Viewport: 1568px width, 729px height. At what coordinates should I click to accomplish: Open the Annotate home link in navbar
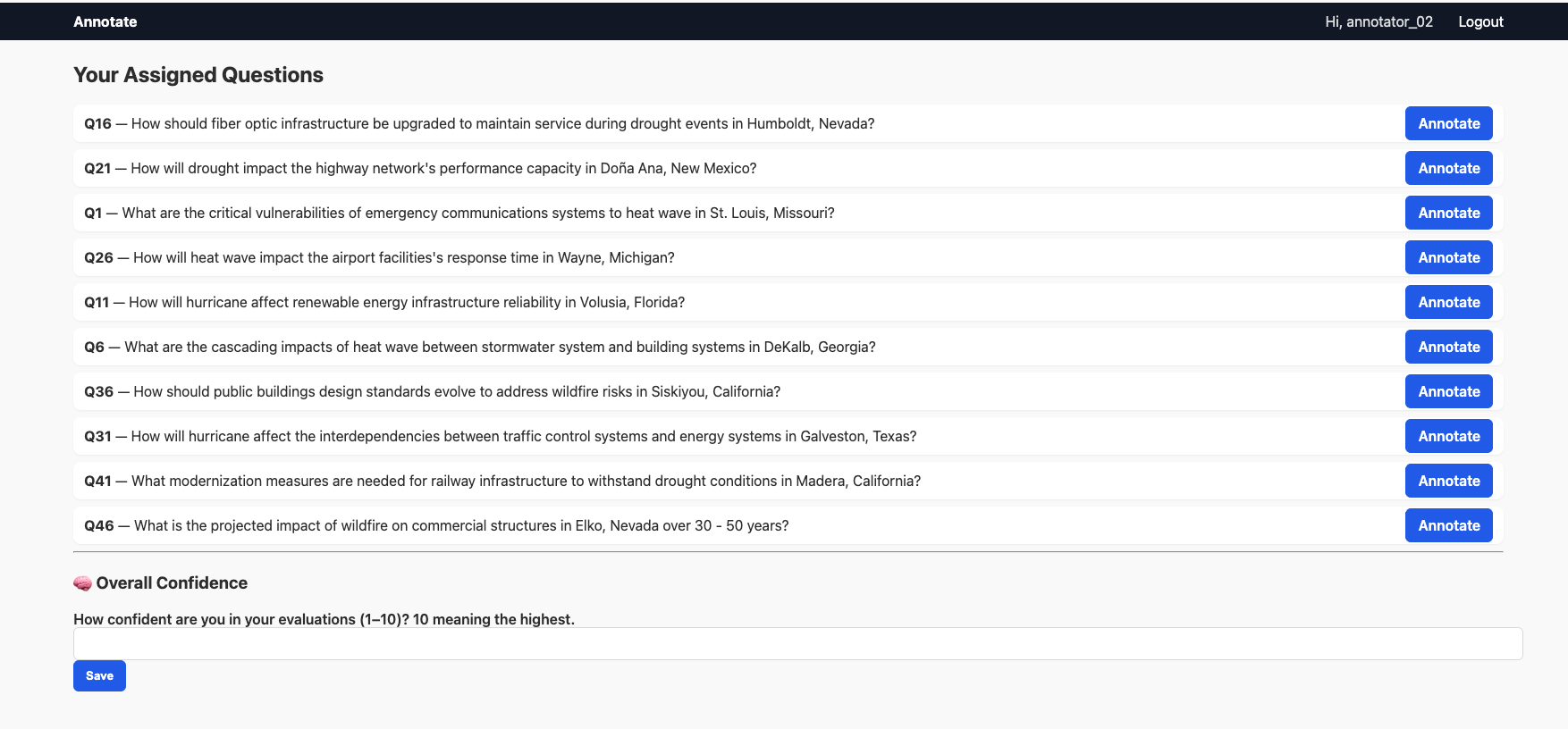coord(105,21)
